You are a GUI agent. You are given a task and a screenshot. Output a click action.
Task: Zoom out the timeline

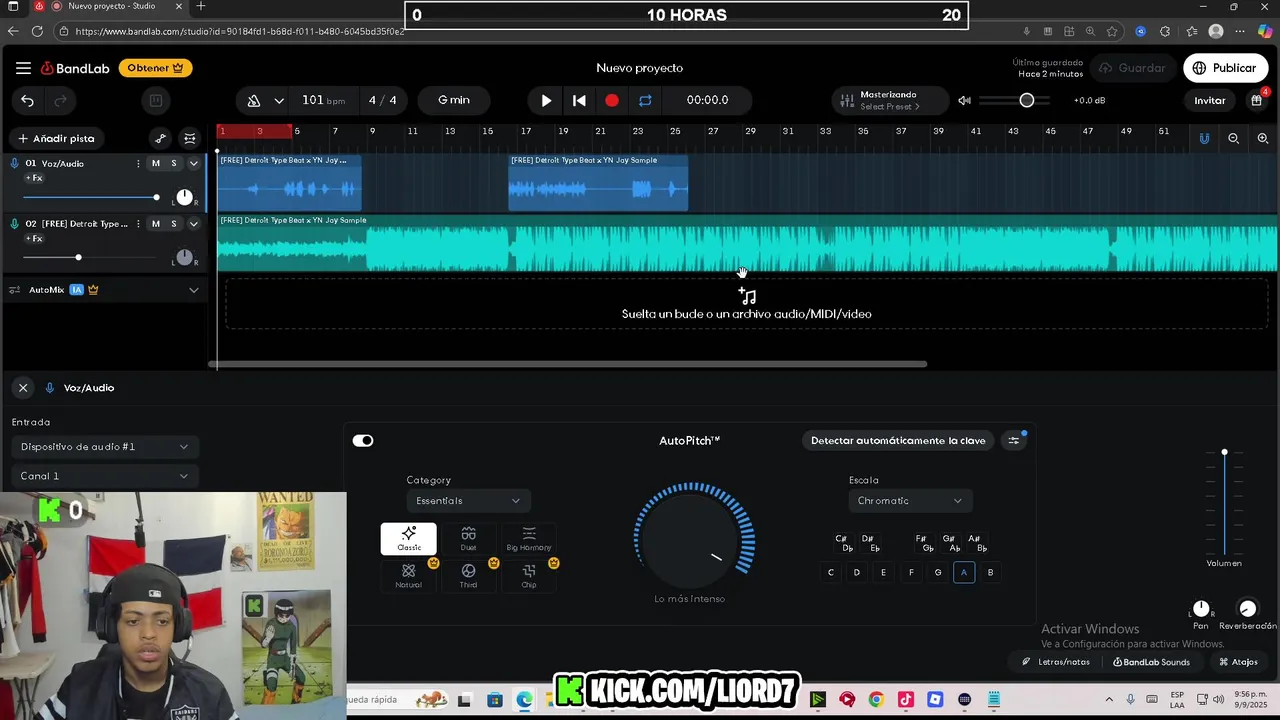[1234, 138]
